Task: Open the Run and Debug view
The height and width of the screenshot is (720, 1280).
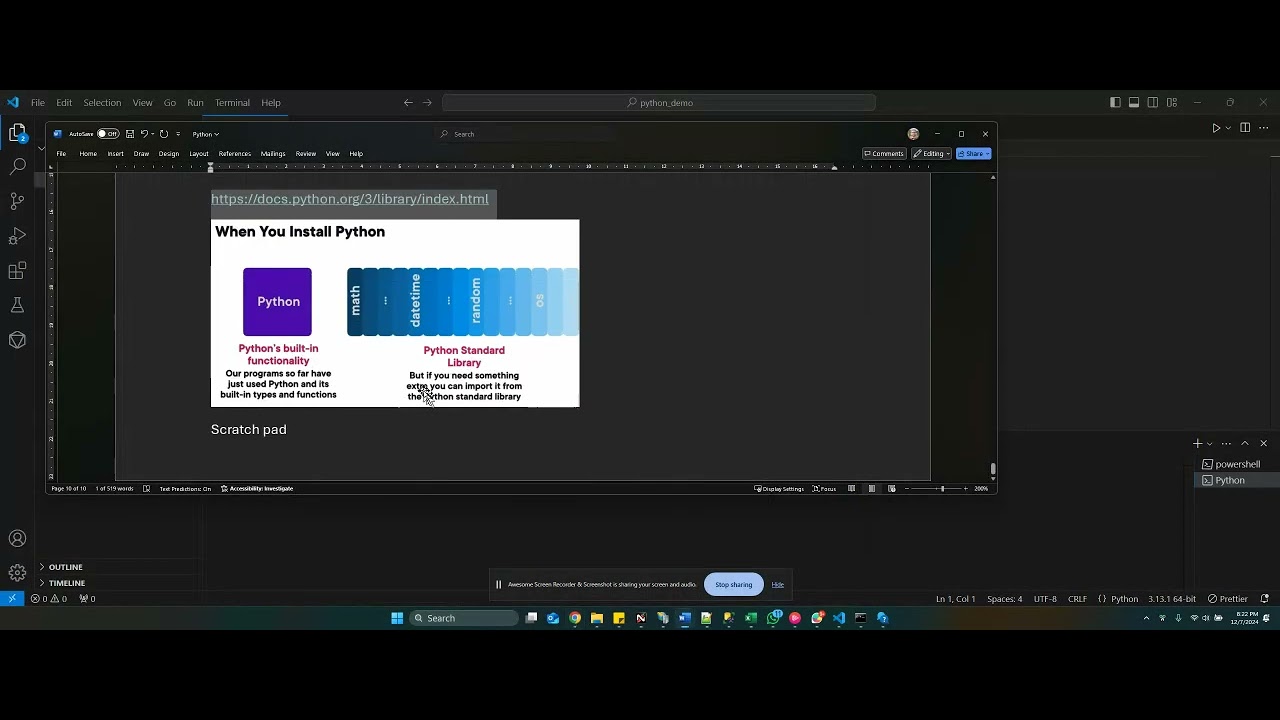Action: pyautogui.click(x=17, y=236)
